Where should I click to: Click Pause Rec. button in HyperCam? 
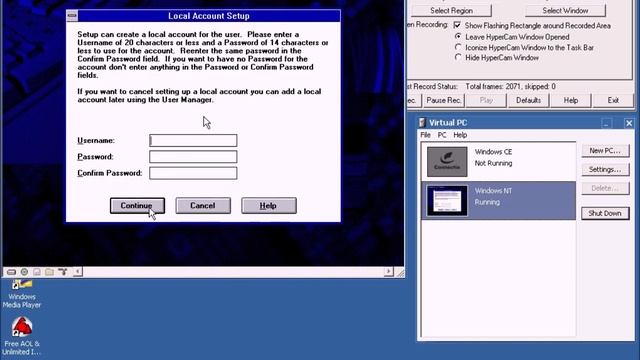click(444, 100)
